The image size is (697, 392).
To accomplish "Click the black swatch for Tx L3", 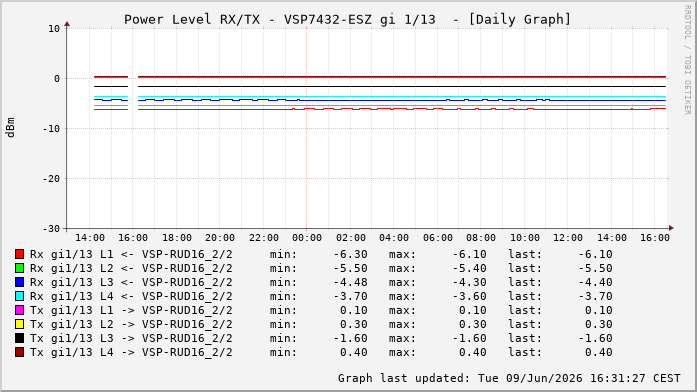I will pos(19,338).
